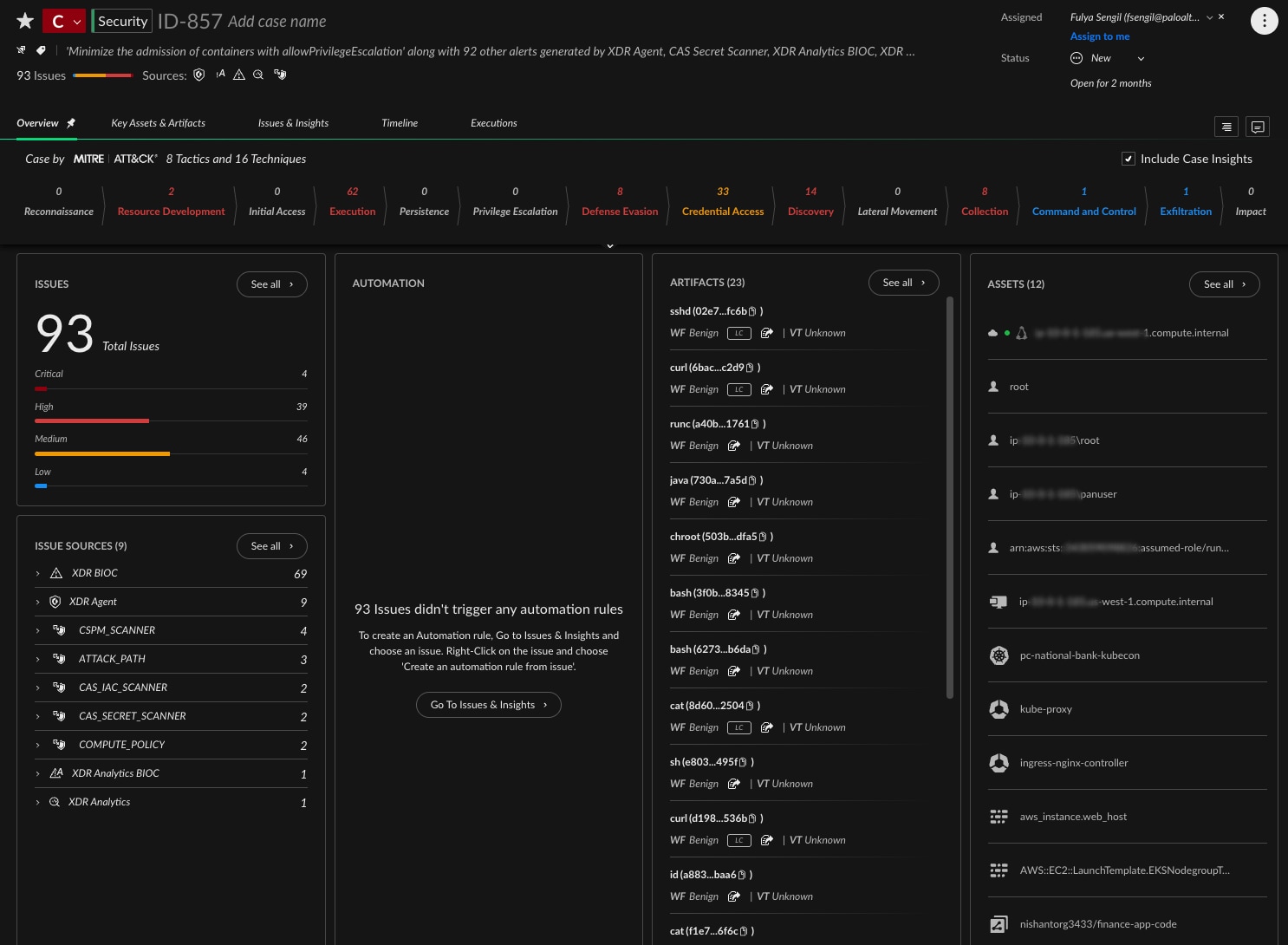Click See all in Issues panel
Image resolution: width=1288 pixels, height=945 pixels.
(x=272, y=284)
